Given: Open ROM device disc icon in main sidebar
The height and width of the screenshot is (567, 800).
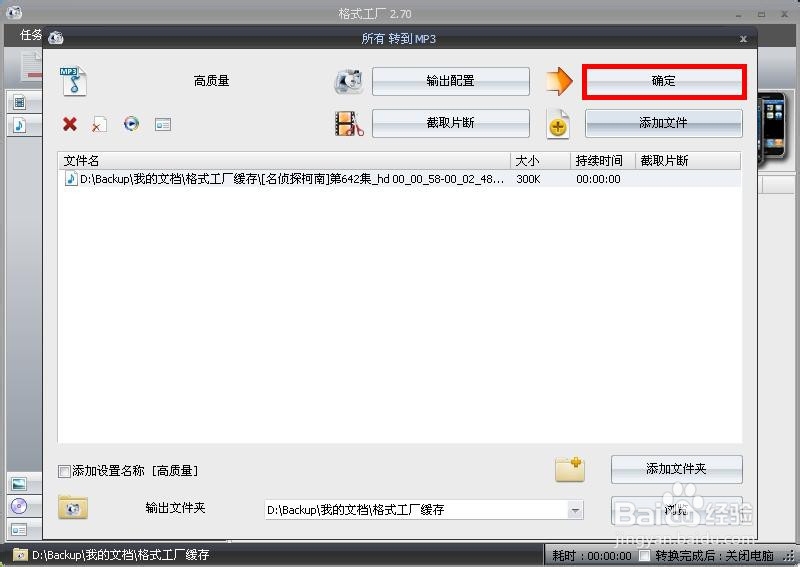Looking at the screenshot, I should pyautogui.click(x=19, y=506).
